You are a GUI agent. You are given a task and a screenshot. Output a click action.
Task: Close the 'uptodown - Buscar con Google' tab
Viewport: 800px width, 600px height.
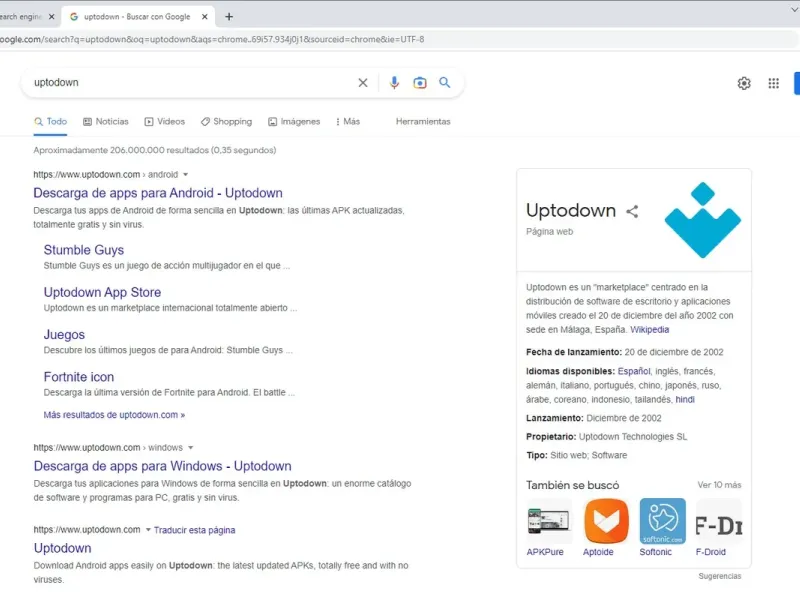click(205, 17)
